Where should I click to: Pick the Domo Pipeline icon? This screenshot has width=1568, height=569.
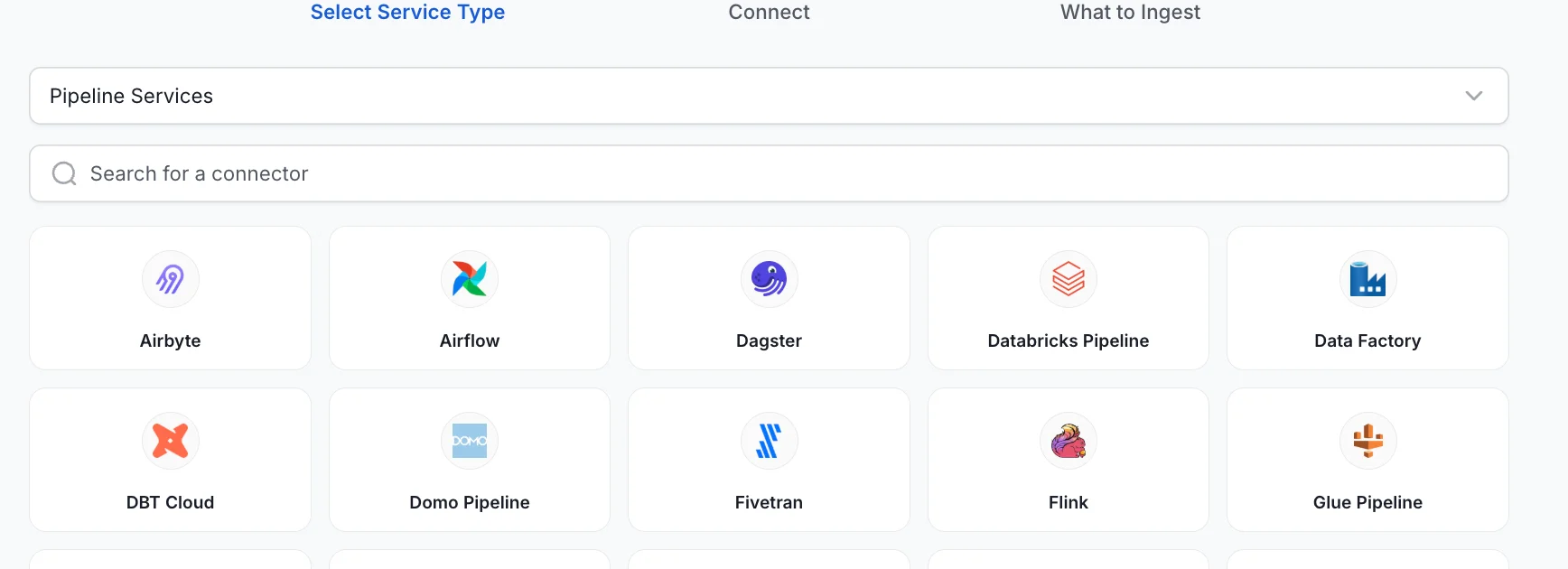[470, 441]
